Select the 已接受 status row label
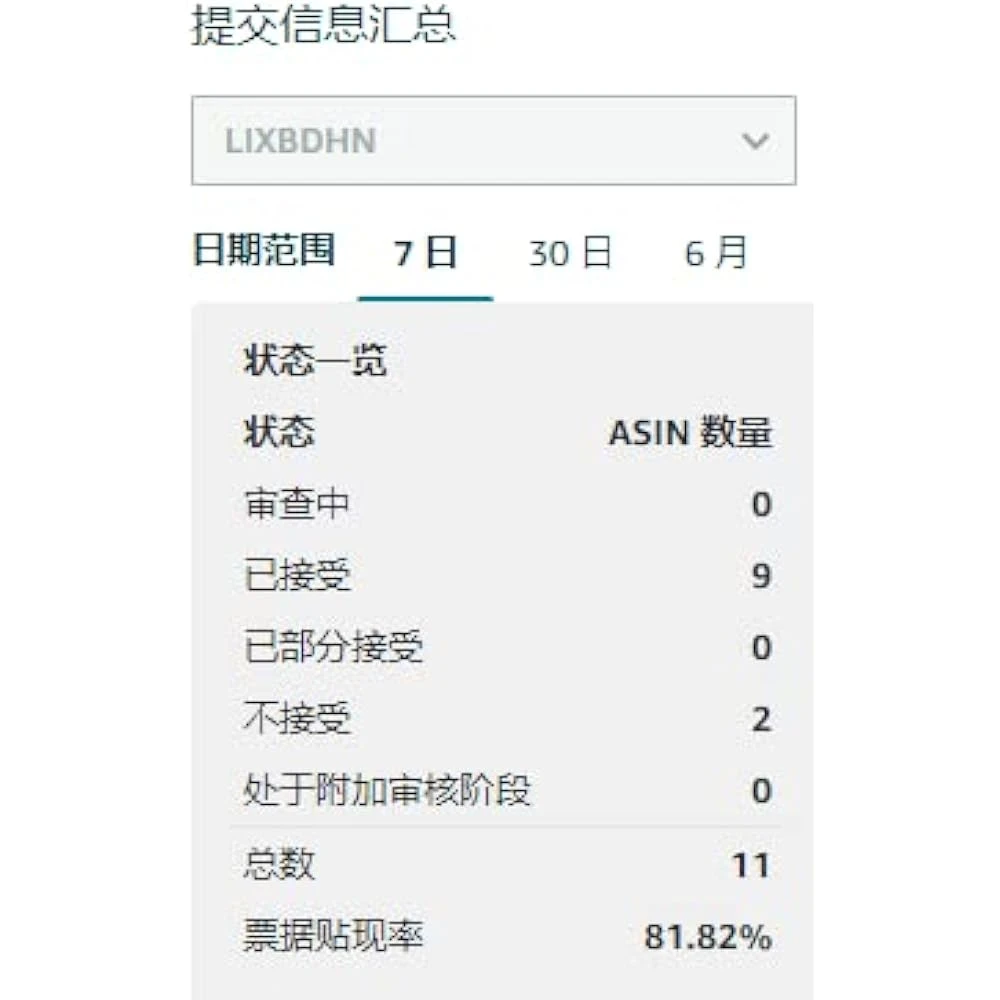The height and width of the screenshot is (1000, 1000). (297, 577)
